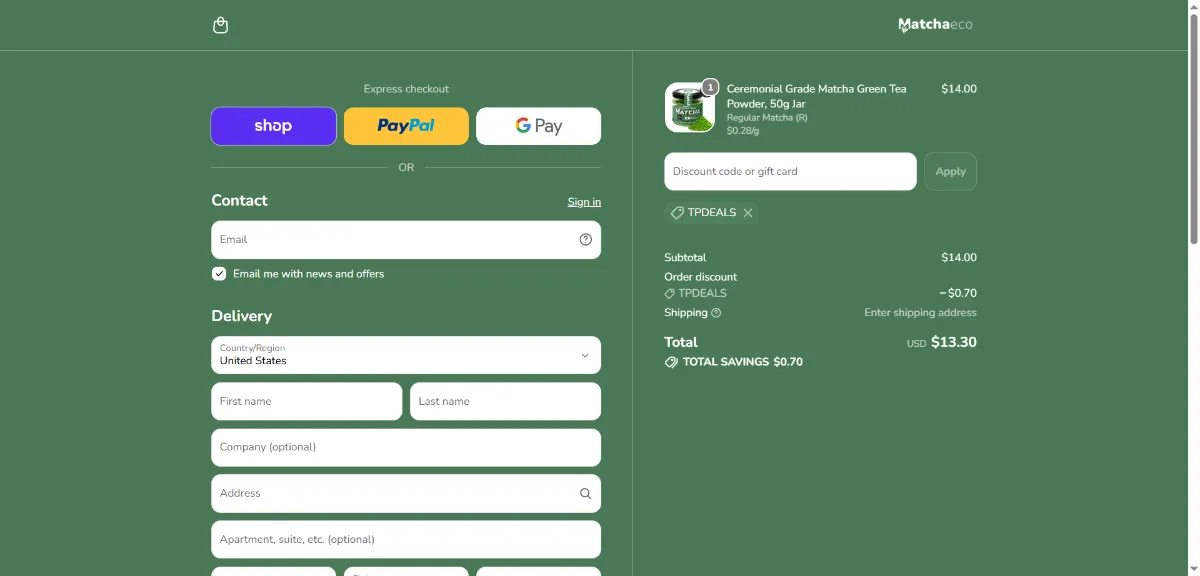Click the email help question mark icon
This screenshot has height=576, width=1200.
[586, 240]
